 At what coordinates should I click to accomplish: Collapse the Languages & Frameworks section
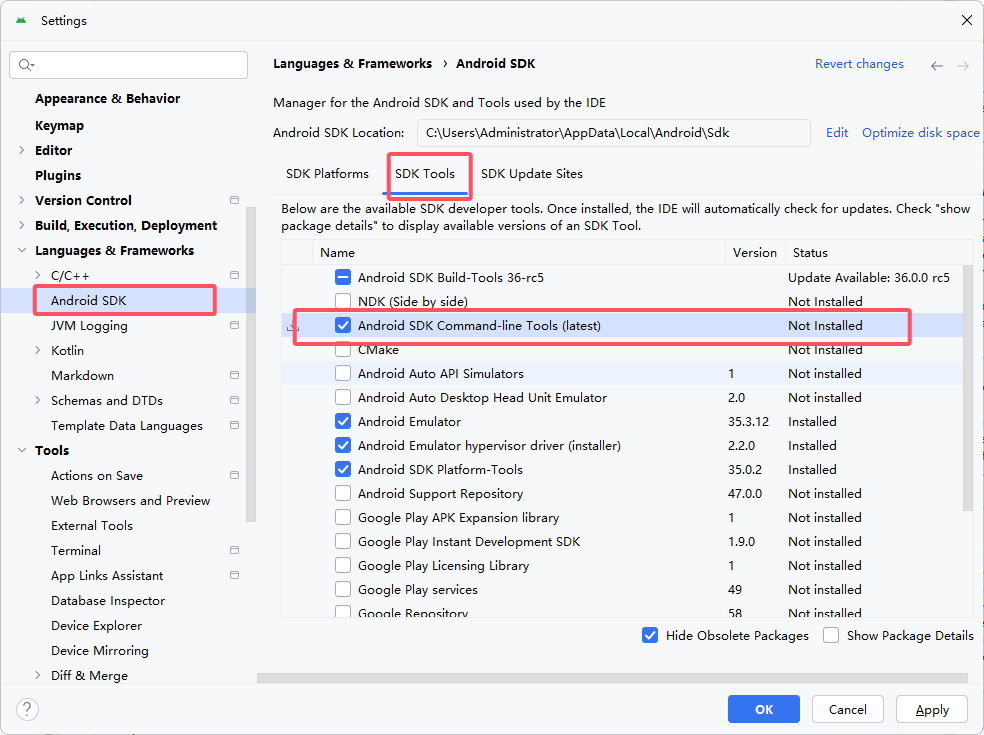pos(22,250)
